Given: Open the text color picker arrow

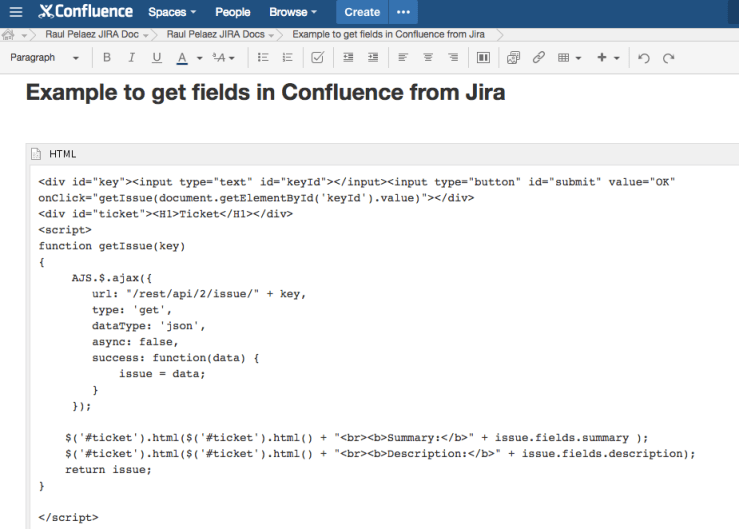Looking at the screenshot, I should tap(200, 58).
